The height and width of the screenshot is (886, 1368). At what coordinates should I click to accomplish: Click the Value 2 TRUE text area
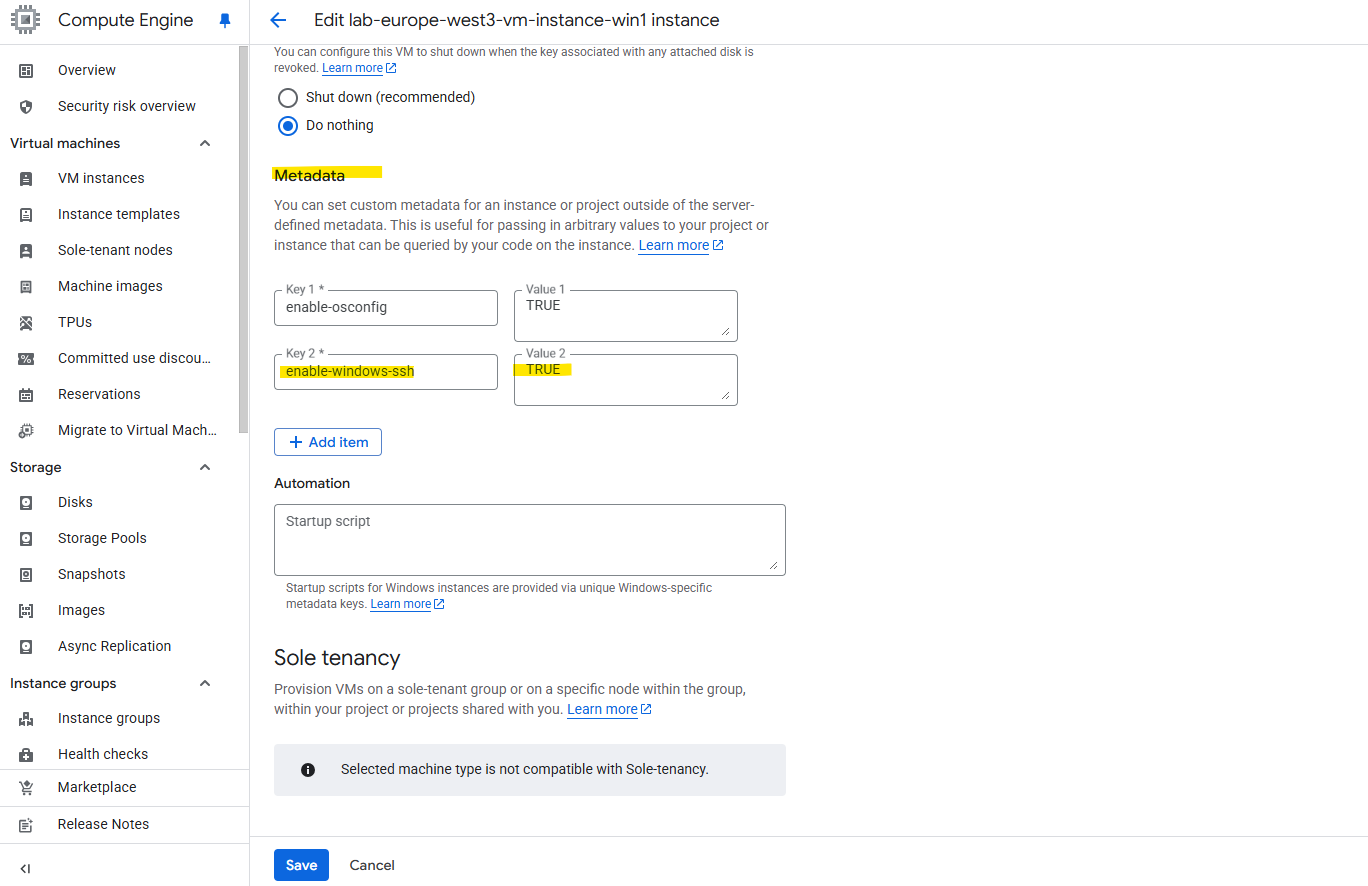click(x=626, y=380)
